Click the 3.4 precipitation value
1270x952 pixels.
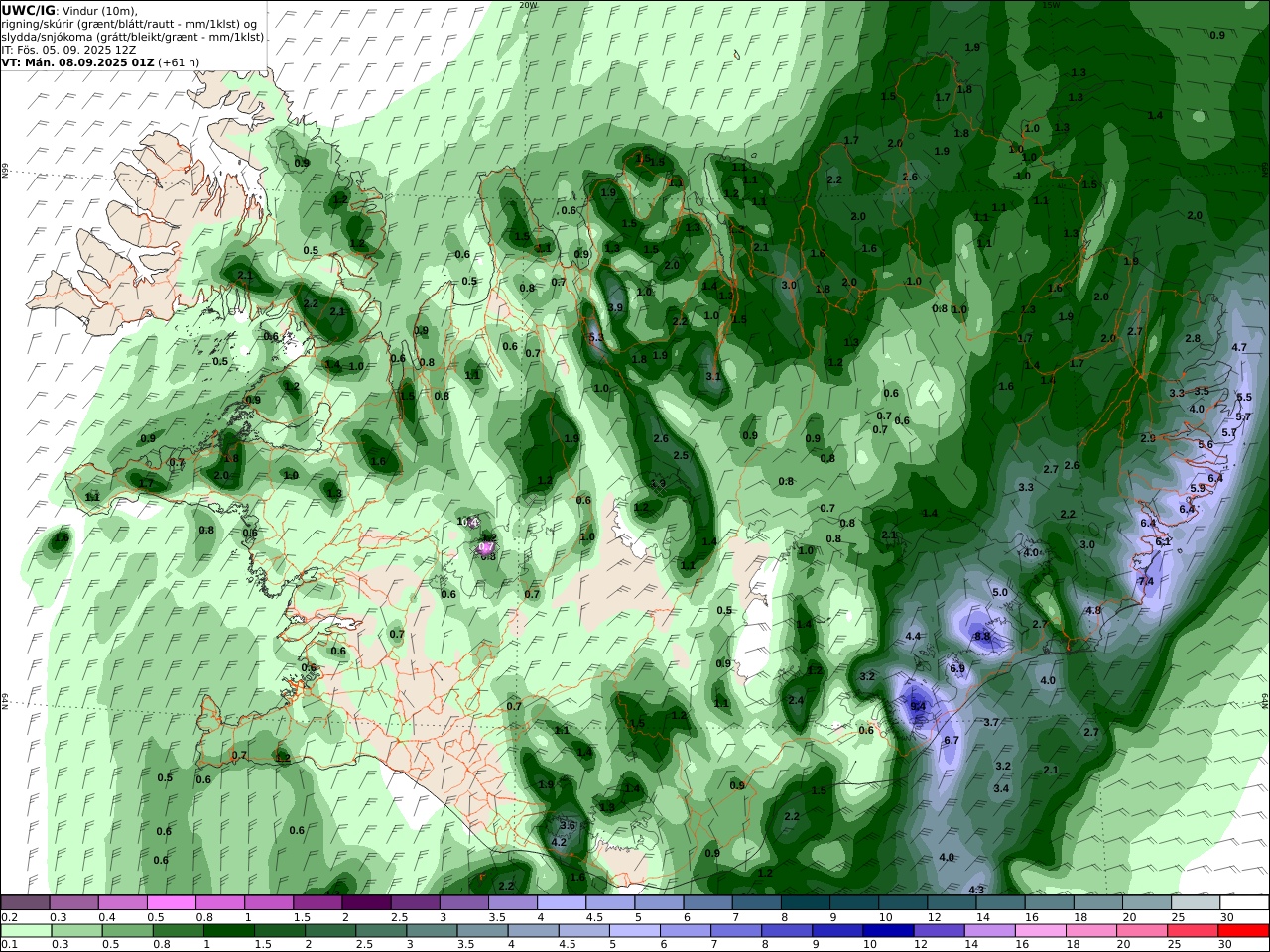(x=1001, y=789)
